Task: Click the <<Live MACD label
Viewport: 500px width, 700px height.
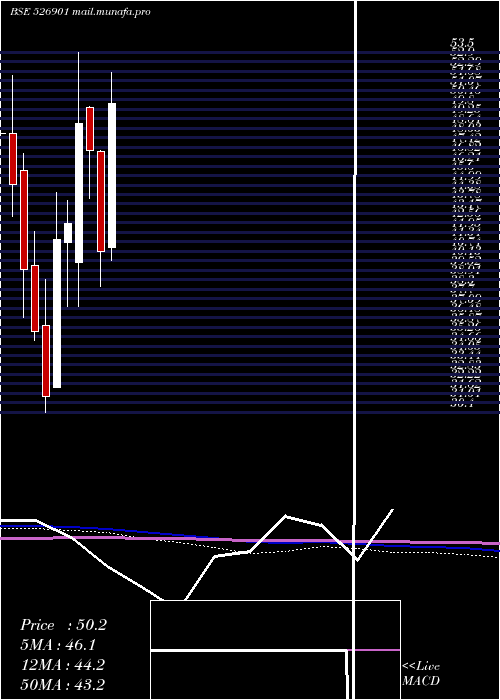Action: point(421,673)
